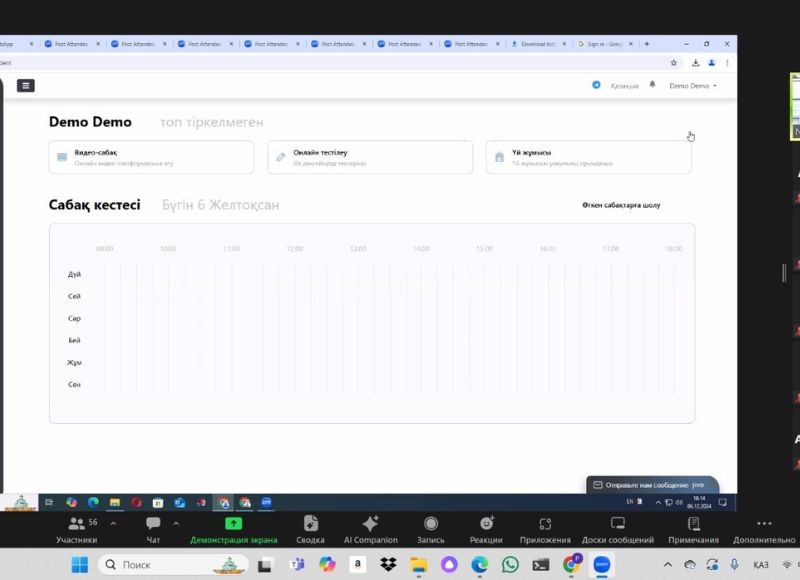Open the Видео-сабақ card
Screen dimensions: 800x580
point(152,157)
